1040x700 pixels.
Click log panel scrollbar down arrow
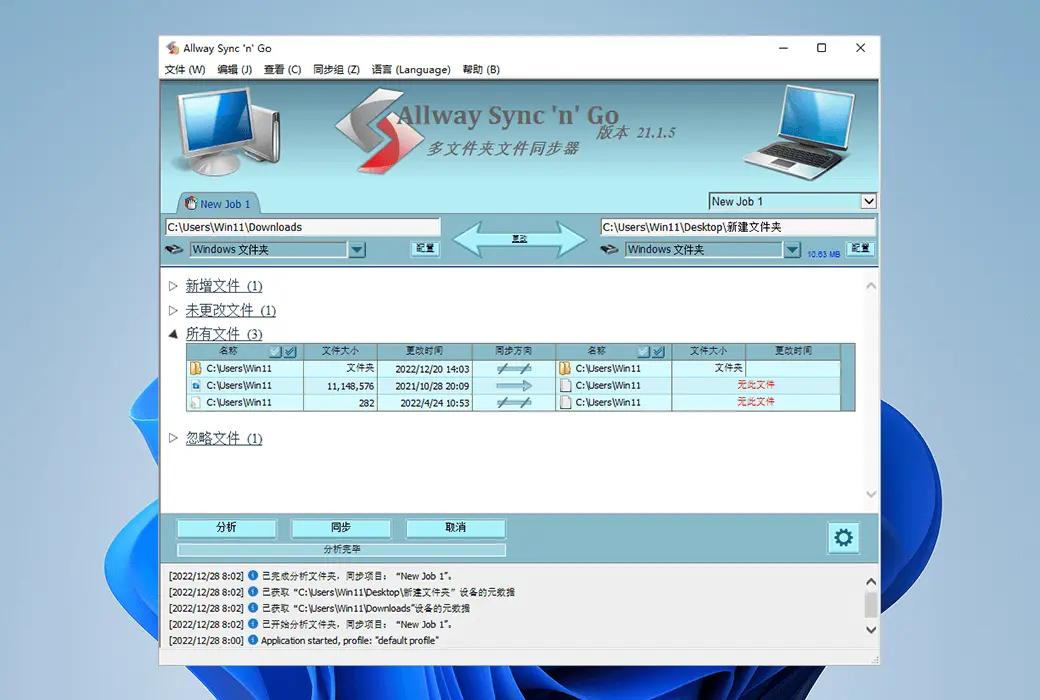[871, 630]
